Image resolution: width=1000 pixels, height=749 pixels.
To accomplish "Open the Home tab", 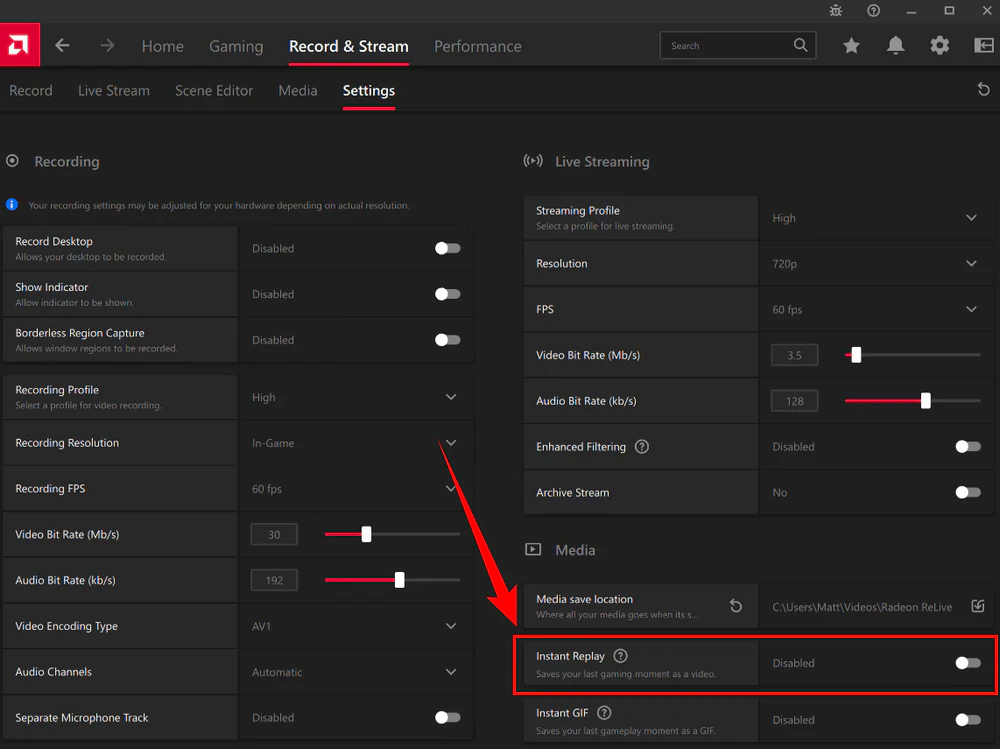I will [x=163, y=46].
